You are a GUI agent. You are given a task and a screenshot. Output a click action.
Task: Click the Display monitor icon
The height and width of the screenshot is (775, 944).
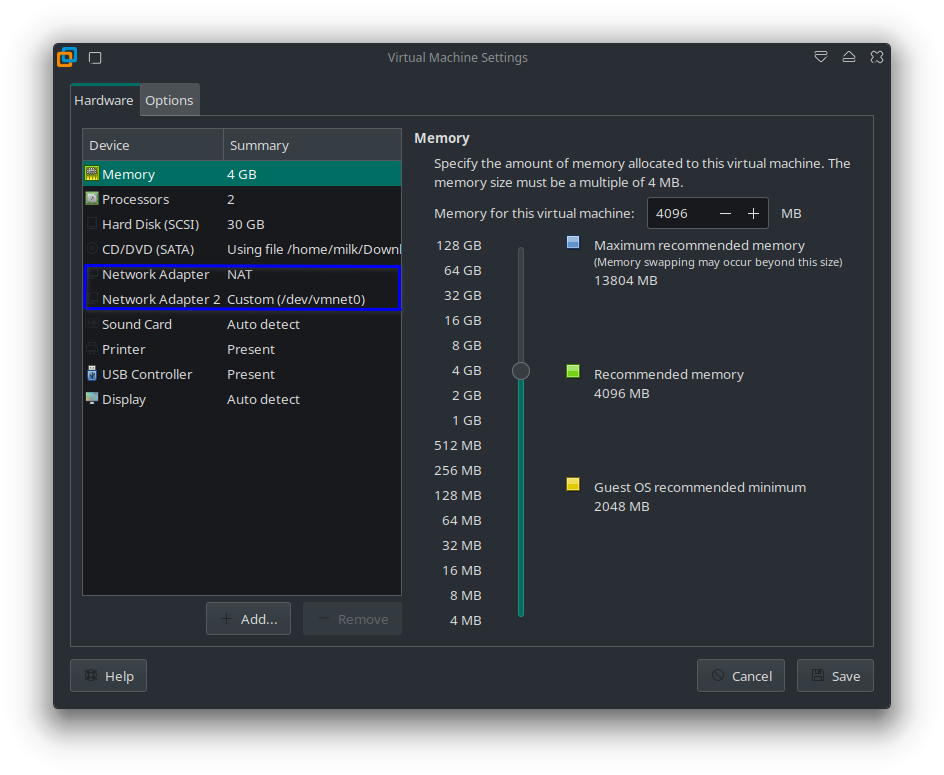[x=92, y=399]
